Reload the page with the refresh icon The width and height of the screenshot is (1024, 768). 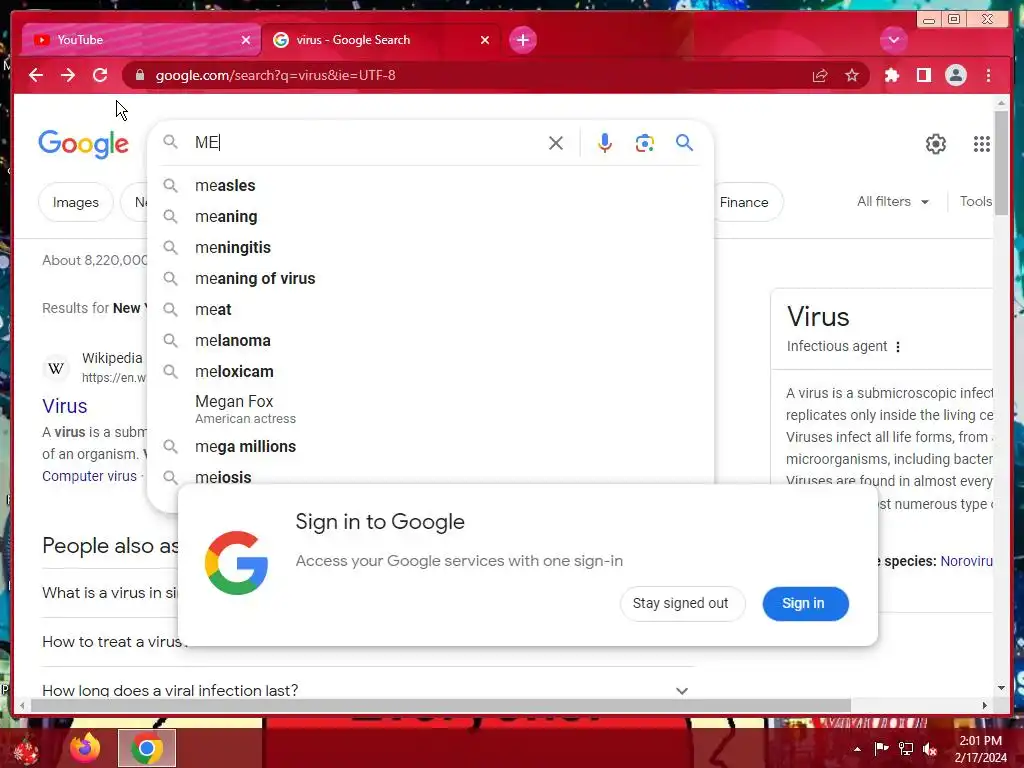pos(100,75)
